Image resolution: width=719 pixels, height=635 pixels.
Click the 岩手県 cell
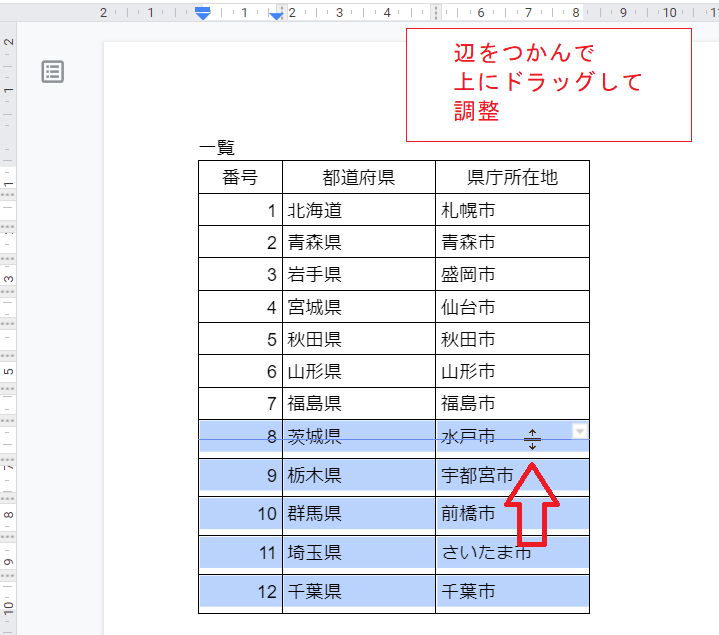(359, 274)
